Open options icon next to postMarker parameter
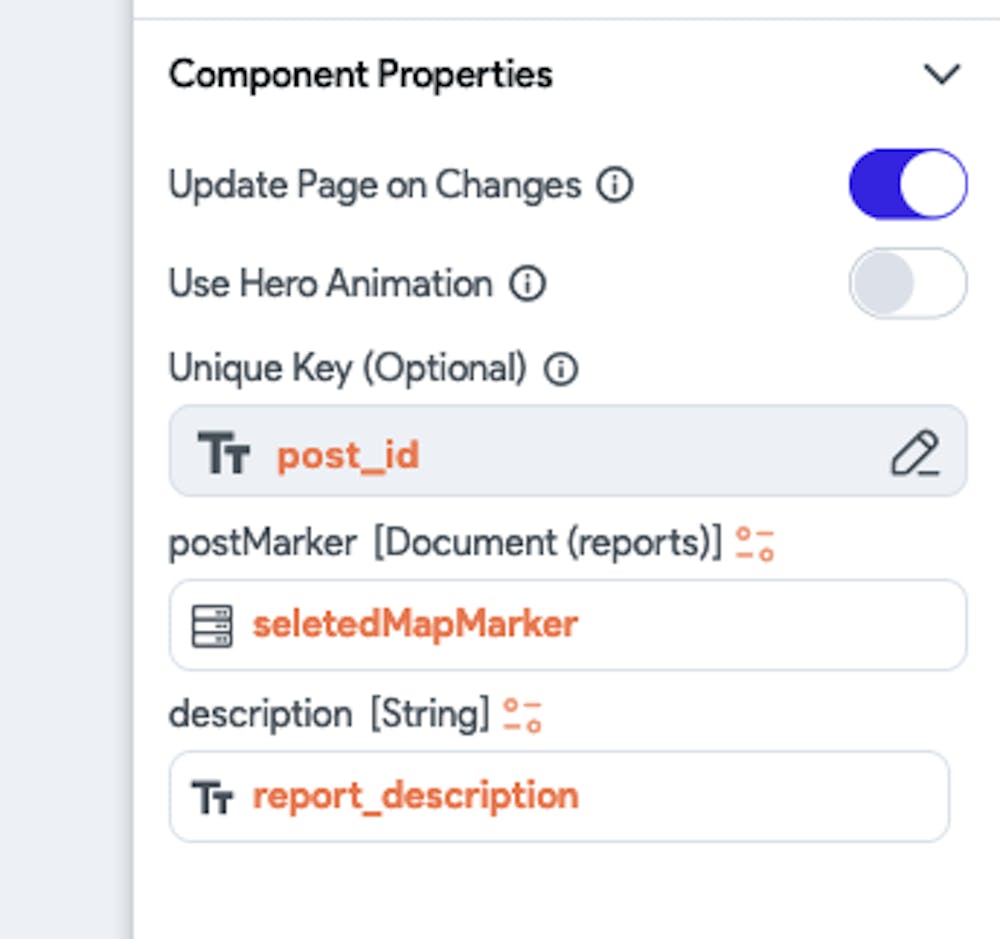The height and width of the screenshot is (939, 1000). [x=755, y=544]
